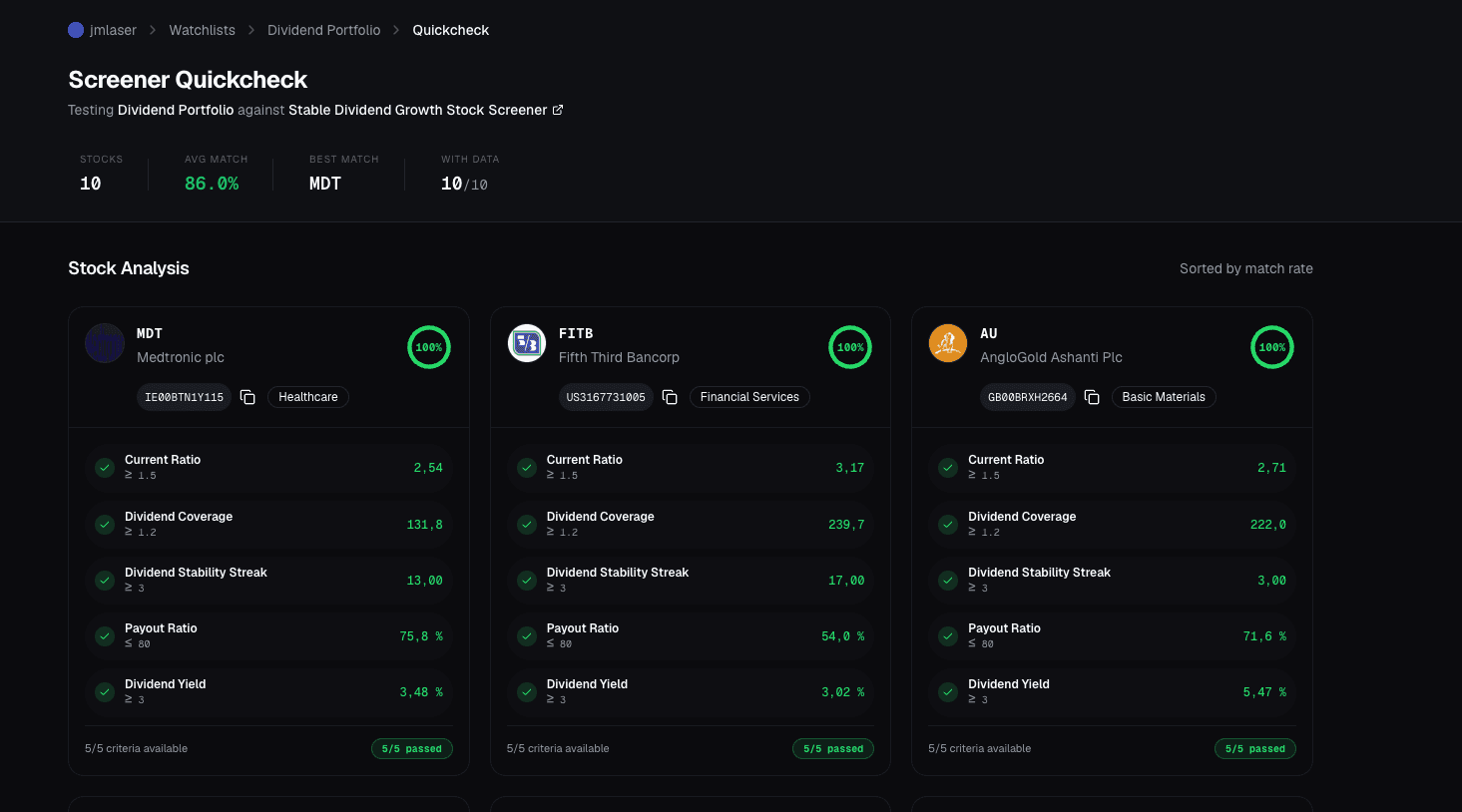Viewport: 1462px width, 812px height.
Task: Click FITB ISIN code US3167731005
Action: pos(606,397)
